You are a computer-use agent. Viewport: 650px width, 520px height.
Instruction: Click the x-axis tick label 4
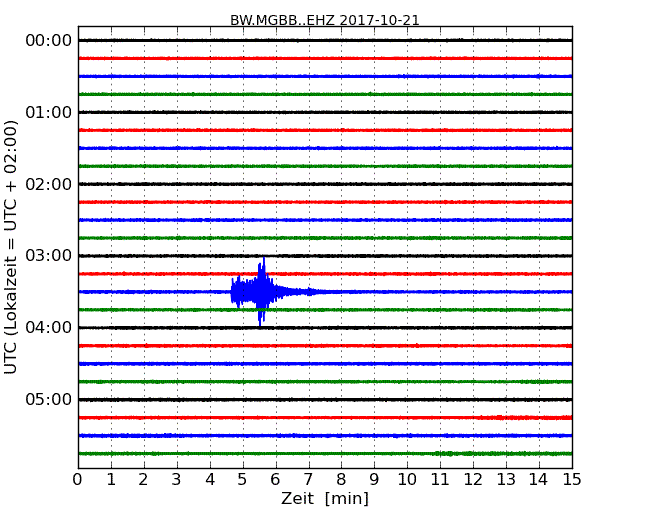[x=210, y=480]
